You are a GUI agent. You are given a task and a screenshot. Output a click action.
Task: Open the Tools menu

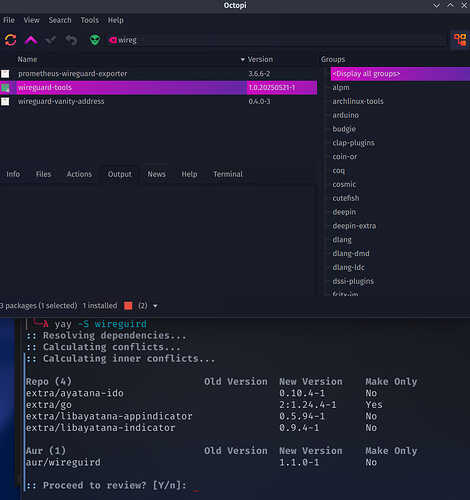click(x=90, y=20)
